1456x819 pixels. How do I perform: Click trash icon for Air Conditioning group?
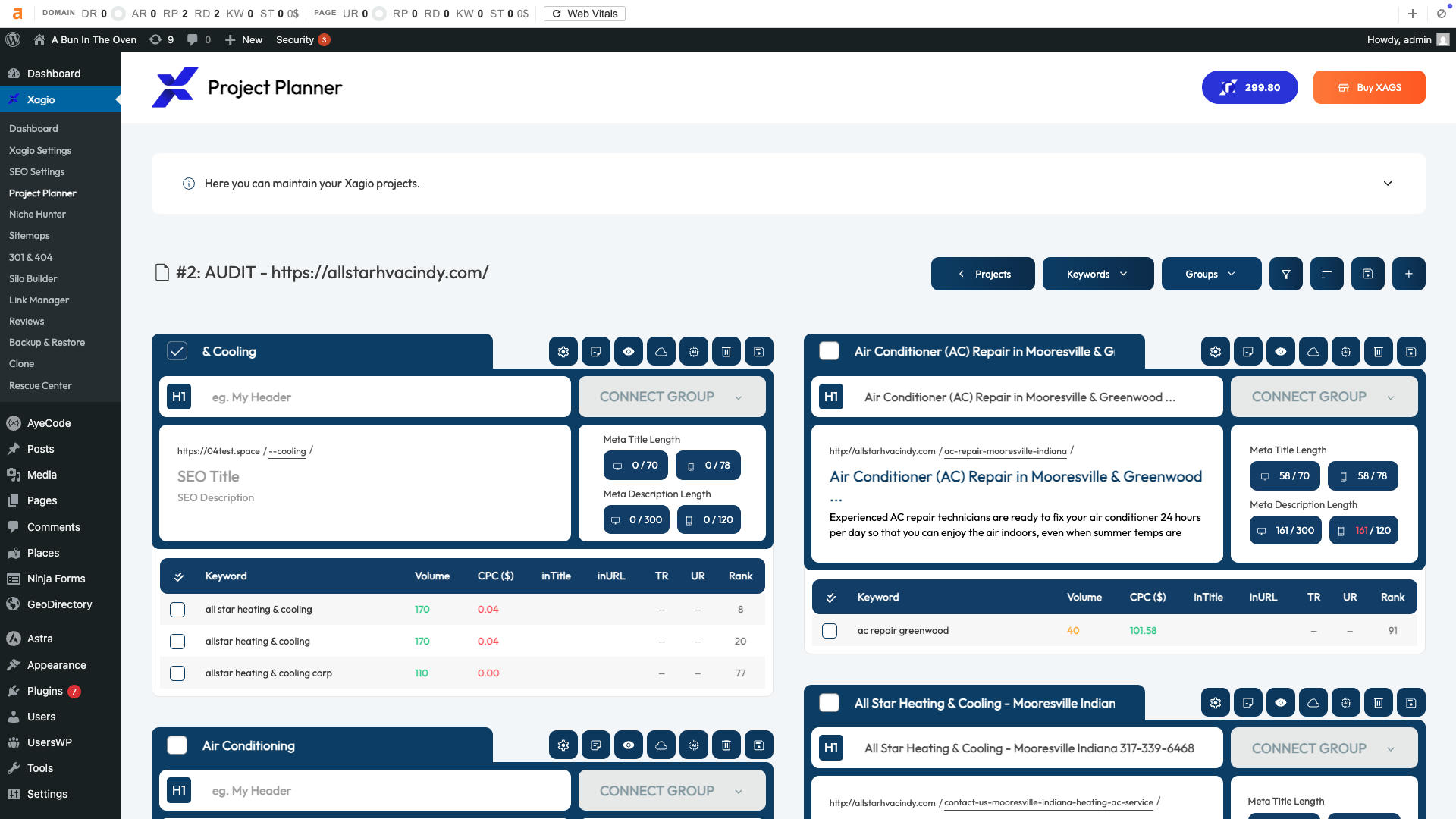[x=726, y=745]
